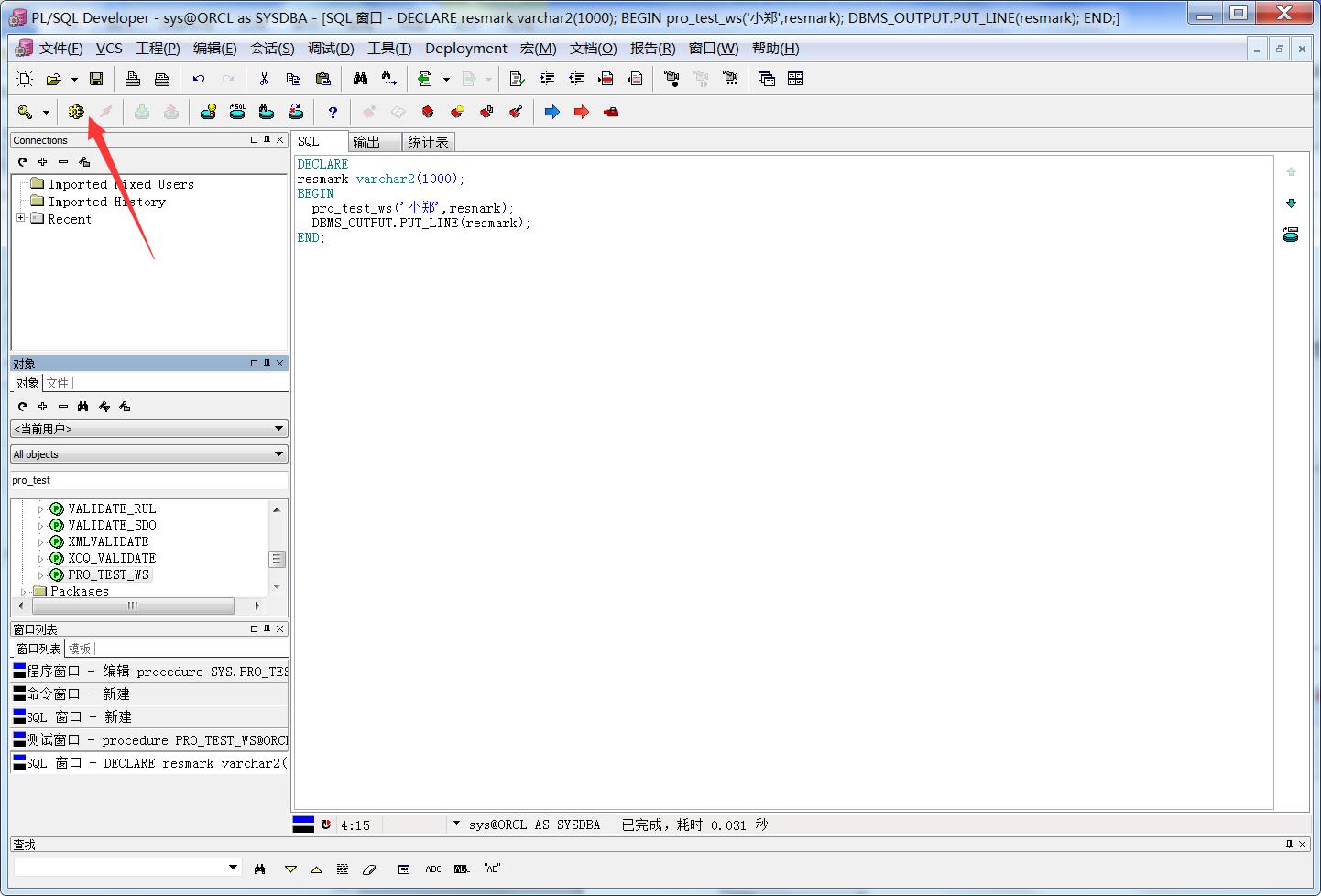Select 测试窗口 procedure PRO_TEST_WS in window list
The width and height of the screenshot is (1321, 896).
coord(149,739)
